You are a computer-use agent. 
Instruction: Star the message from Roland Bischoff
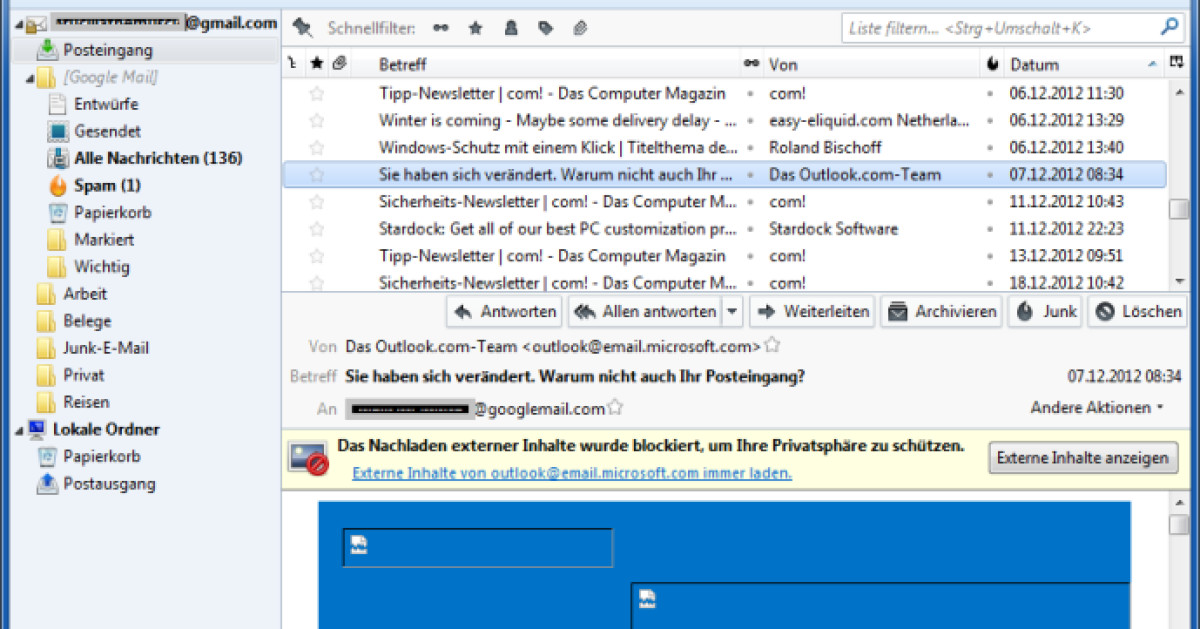(316, 147)
